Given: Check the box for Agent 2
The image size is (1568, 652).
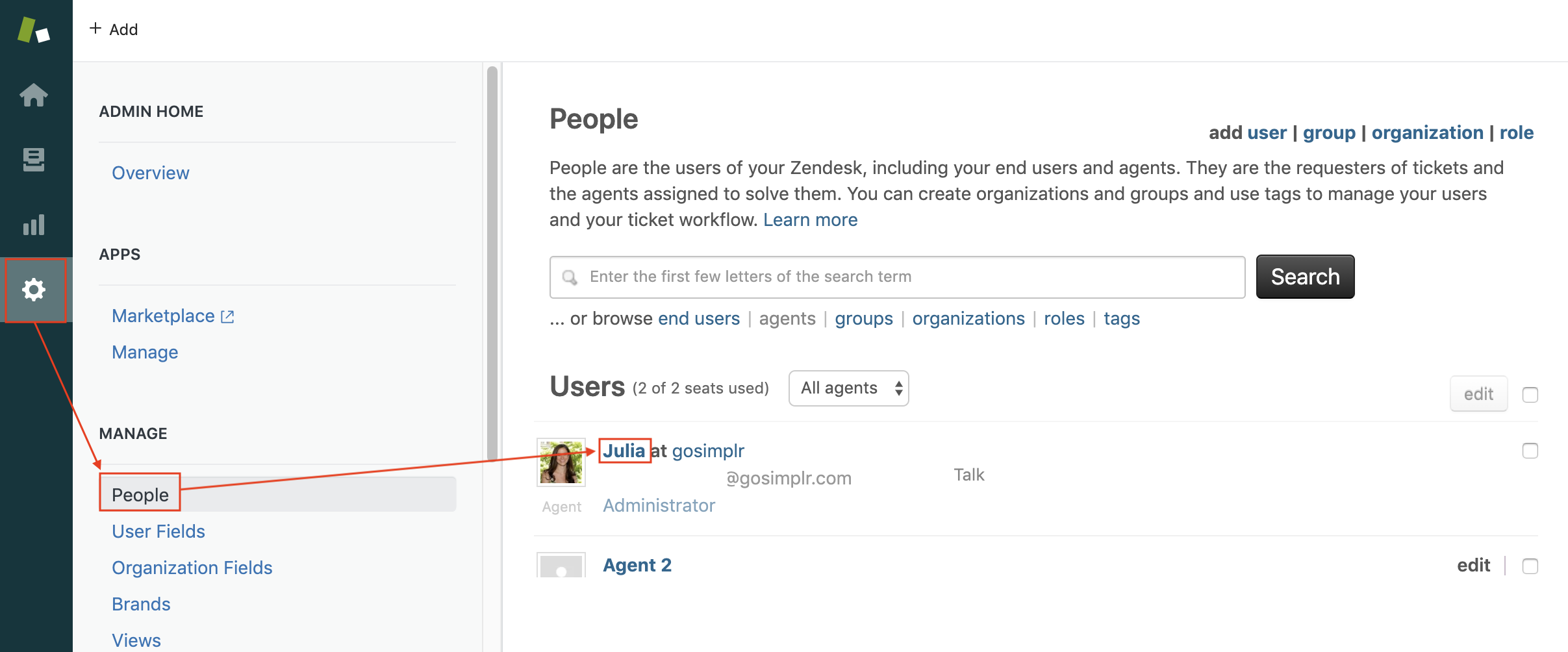Looking at the screenshot, I should 1530,566.
